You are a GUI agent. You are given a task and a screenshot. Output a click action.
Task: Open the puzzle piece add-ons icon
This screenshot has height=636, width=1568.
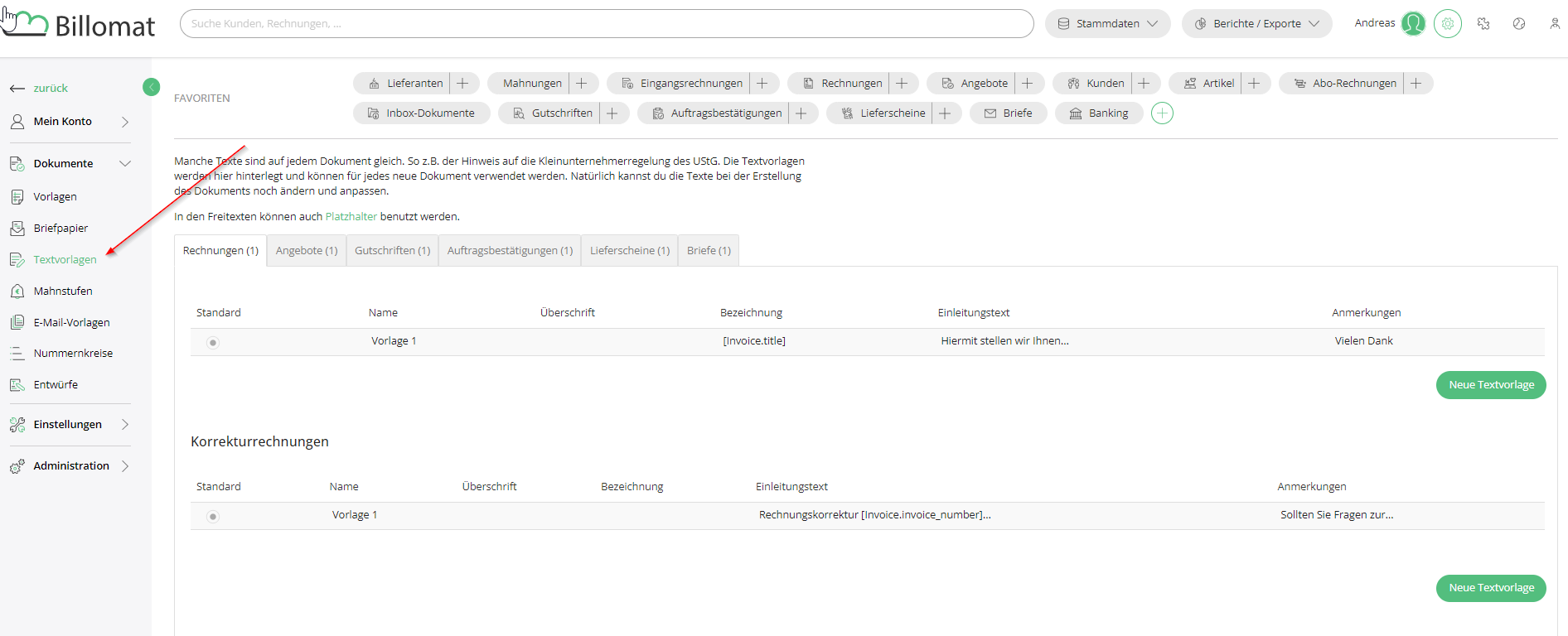coord(1483,24)
